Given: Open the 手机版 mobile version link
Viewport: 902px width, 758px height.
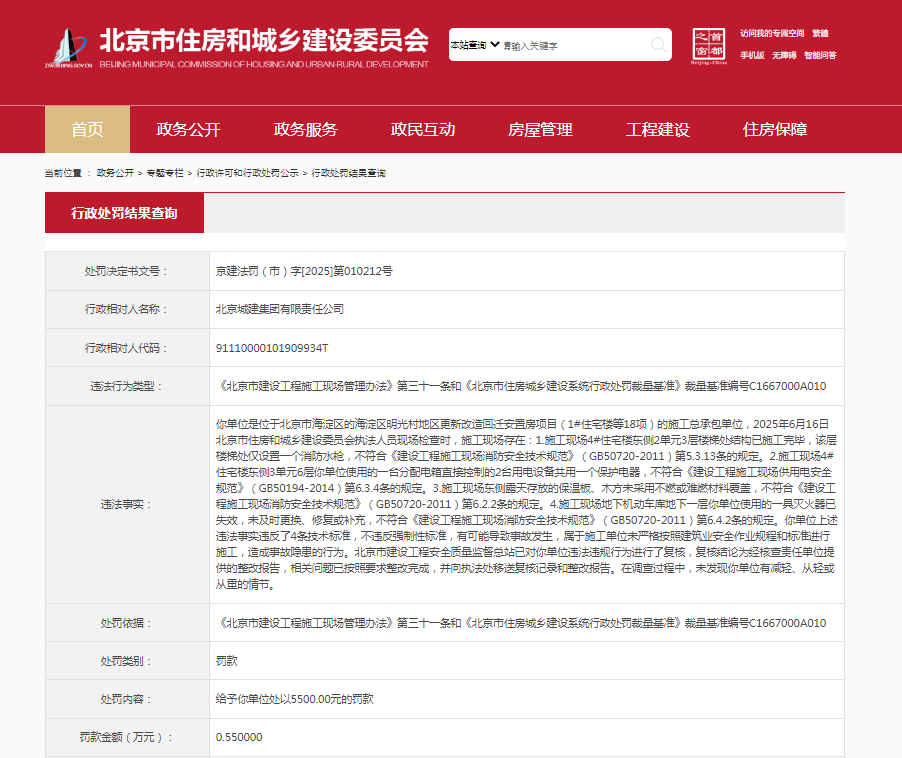Looking at the screenshot, I should [752, 55].
